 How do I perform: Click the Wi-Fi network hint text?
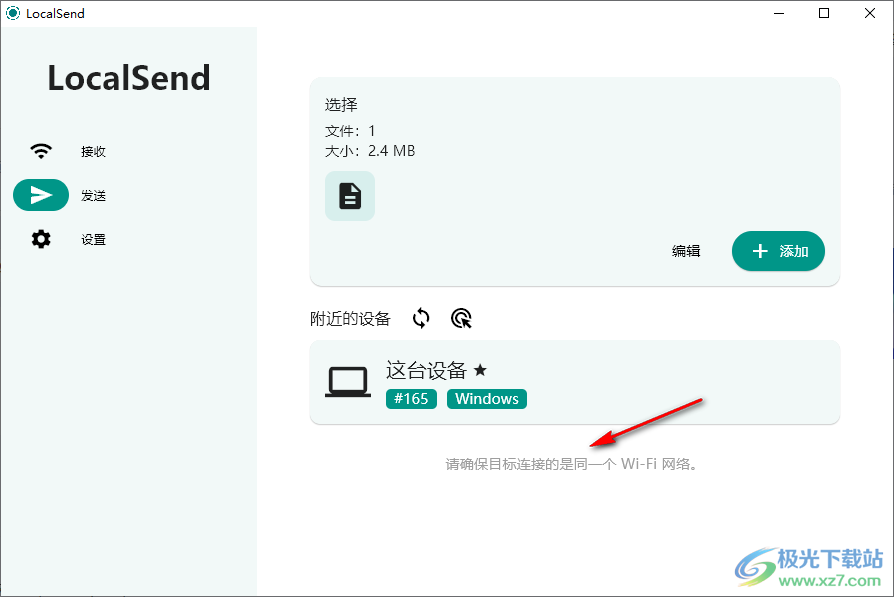point(572,464)
